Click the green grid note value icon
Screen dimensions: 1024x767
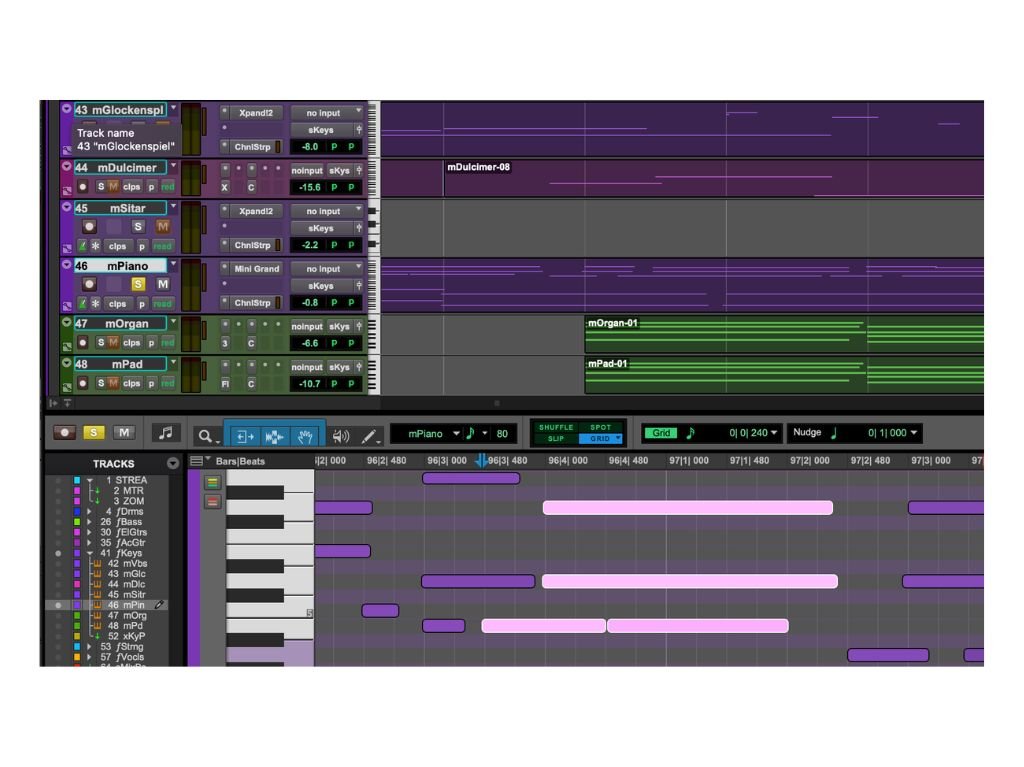coord(690,432)
